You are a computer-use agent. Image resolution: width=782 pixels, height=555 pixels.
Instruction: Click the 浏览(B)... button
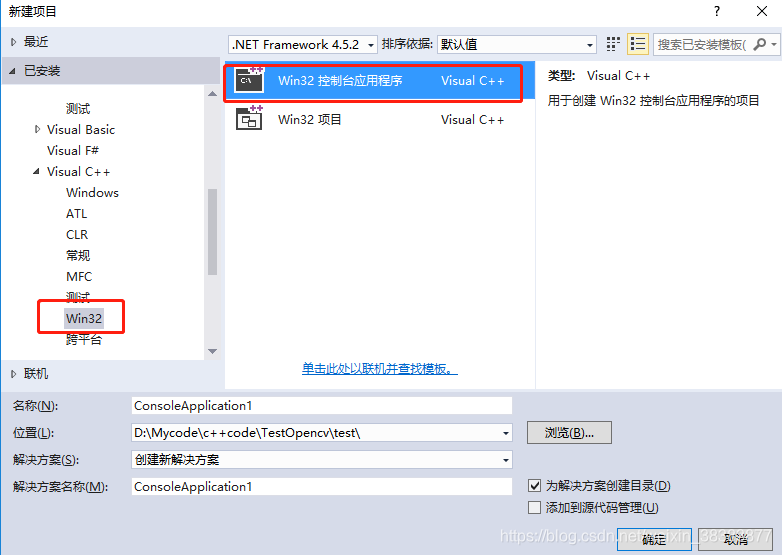[569, 432]
